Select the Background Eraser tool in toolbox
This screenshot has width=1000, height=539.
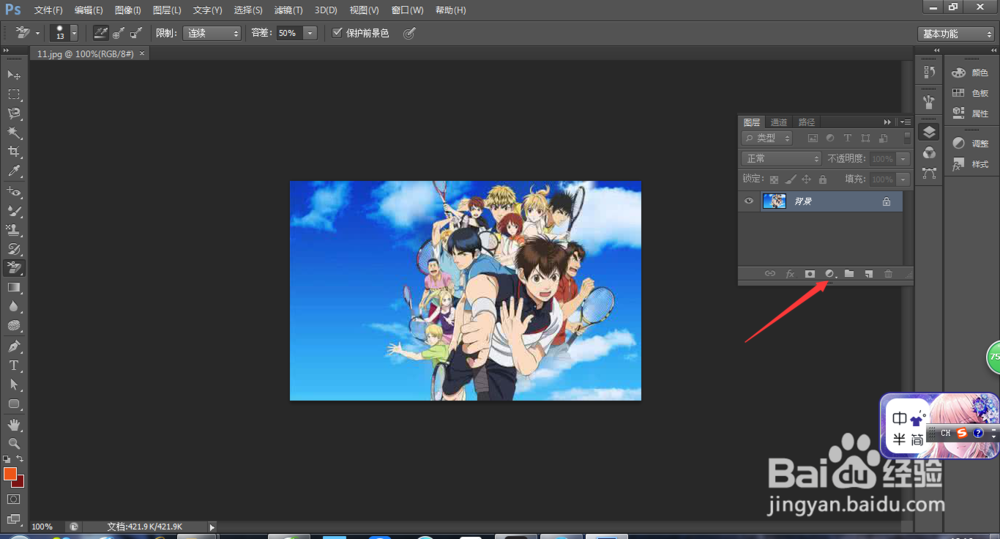[13, 268]
